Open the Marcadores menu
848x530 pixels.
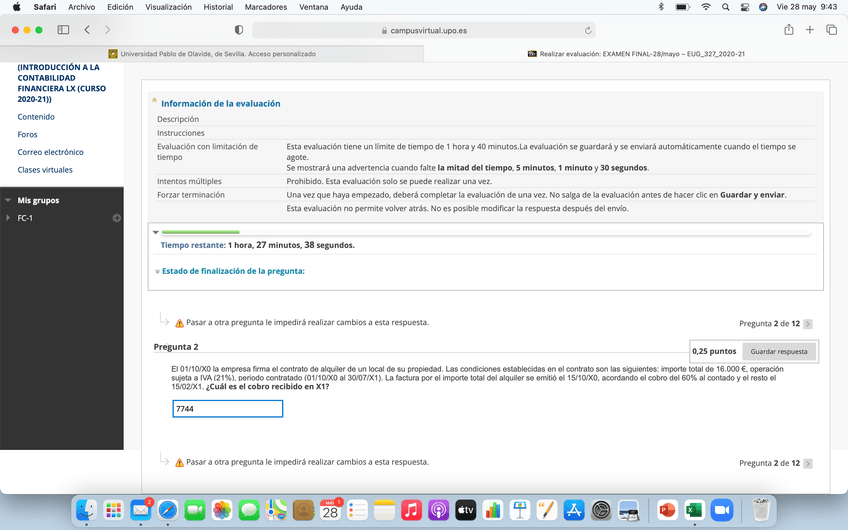pos(266,7)
